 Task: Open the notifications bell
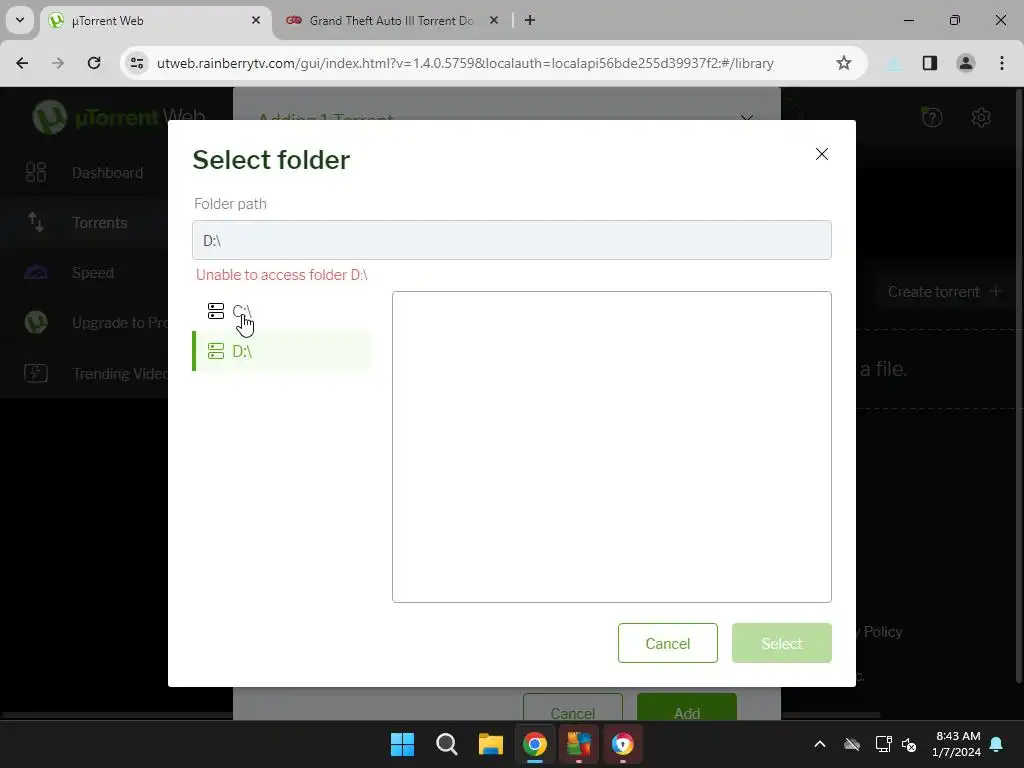pos(996,744)
